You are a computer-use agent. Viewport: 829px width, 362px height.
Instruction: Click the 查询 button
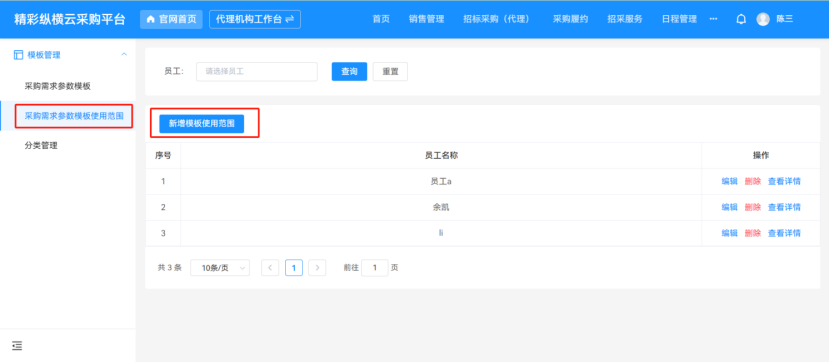[349, 71]
